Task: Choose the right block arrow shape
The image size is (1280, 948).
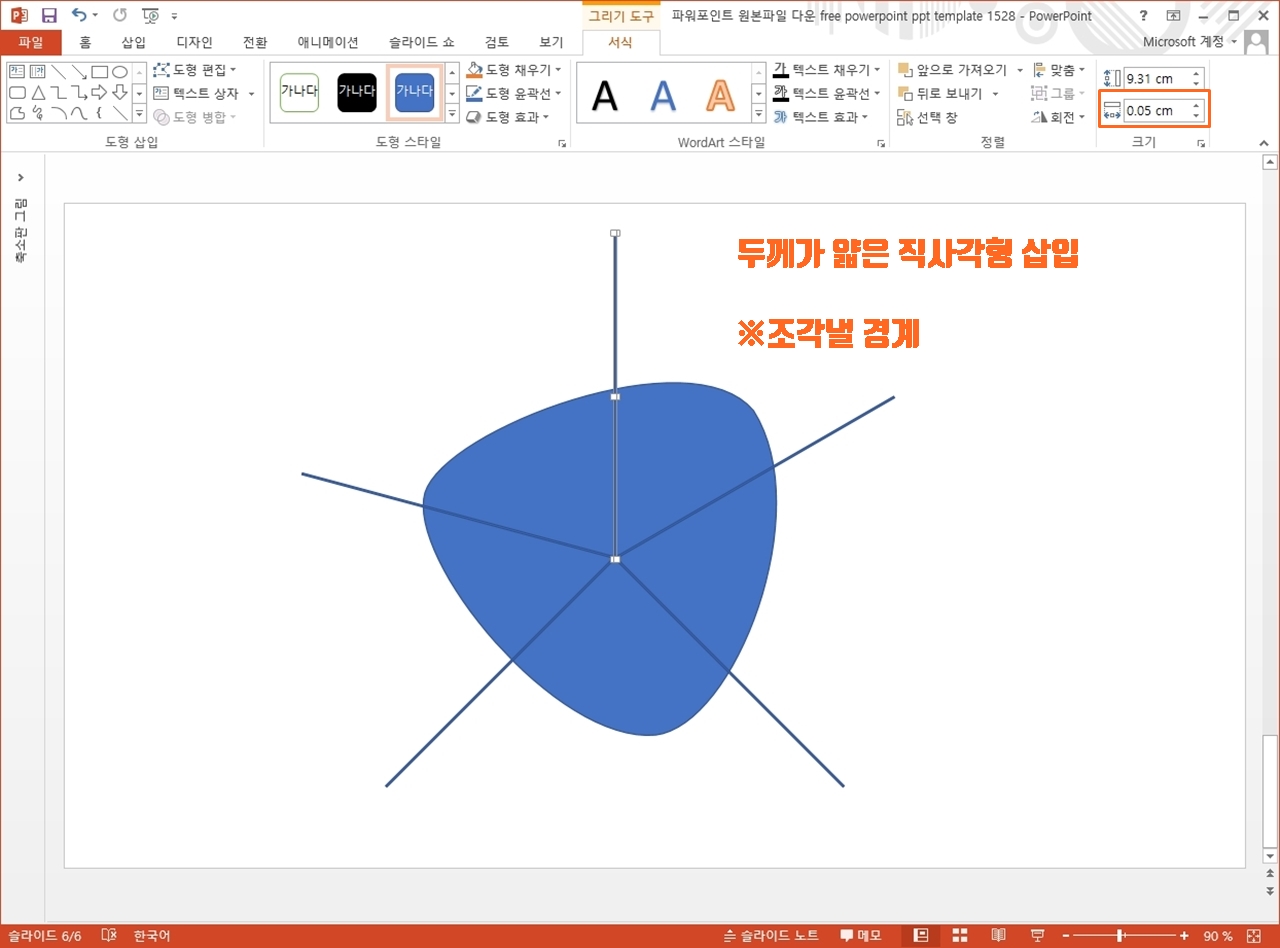Action: tap(99, 92)
